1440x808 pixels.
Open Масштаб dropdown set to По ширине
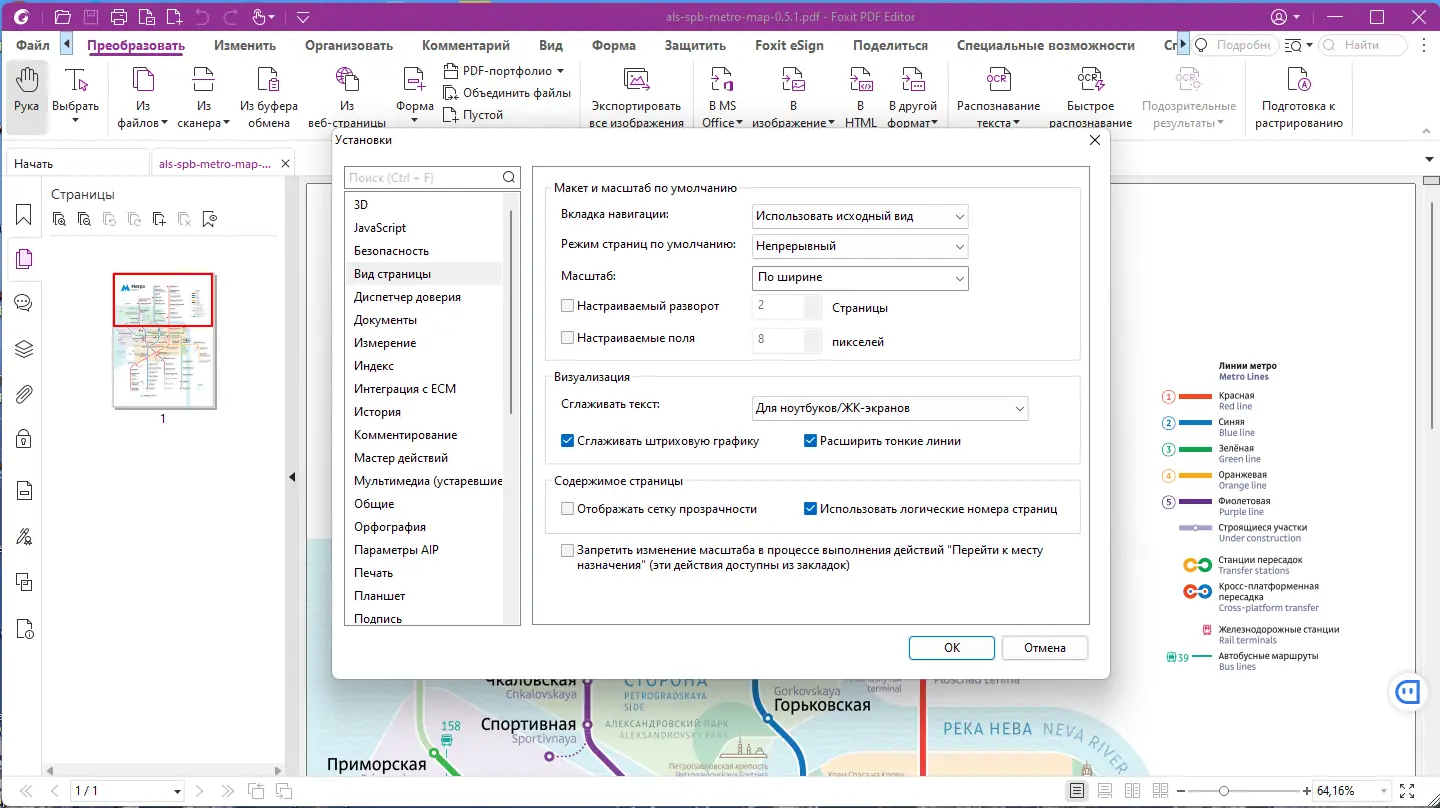tap(860, 277)
